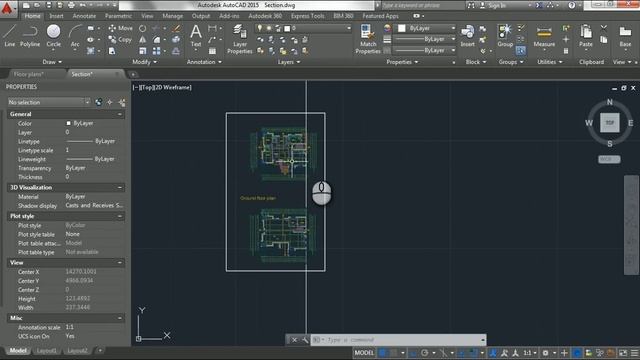640x360 pixels.
Task: Expand the Layers panel
Action: 289,62
